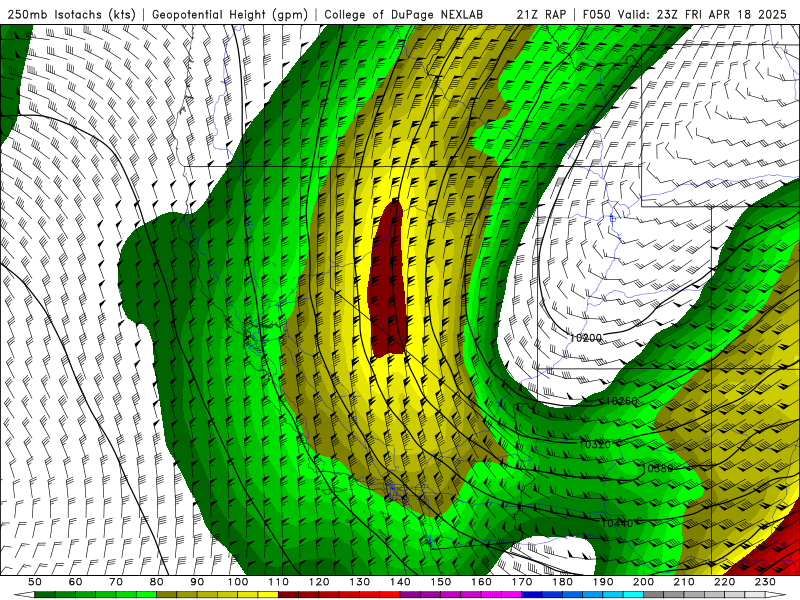The width and height of the screenshot is (800, 600).
Task: Click the 160 value on the color scale
Action: click(482, 582)
